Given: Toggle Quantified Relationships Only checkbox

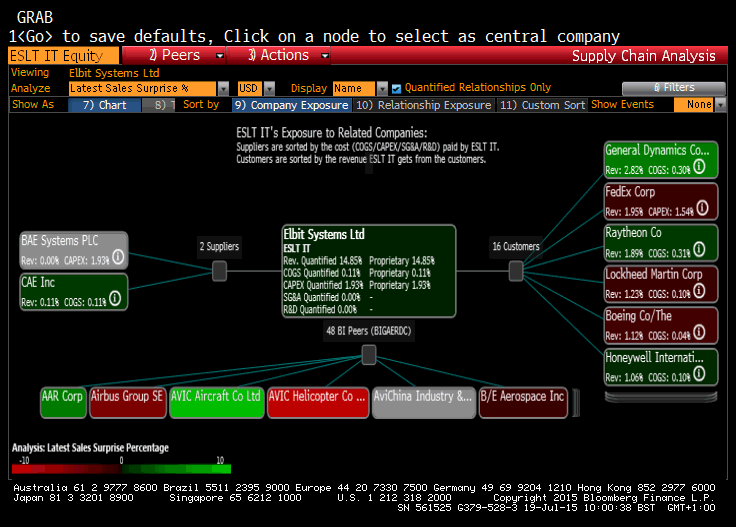Looking at the screenshot, I should tap(397, 88).
